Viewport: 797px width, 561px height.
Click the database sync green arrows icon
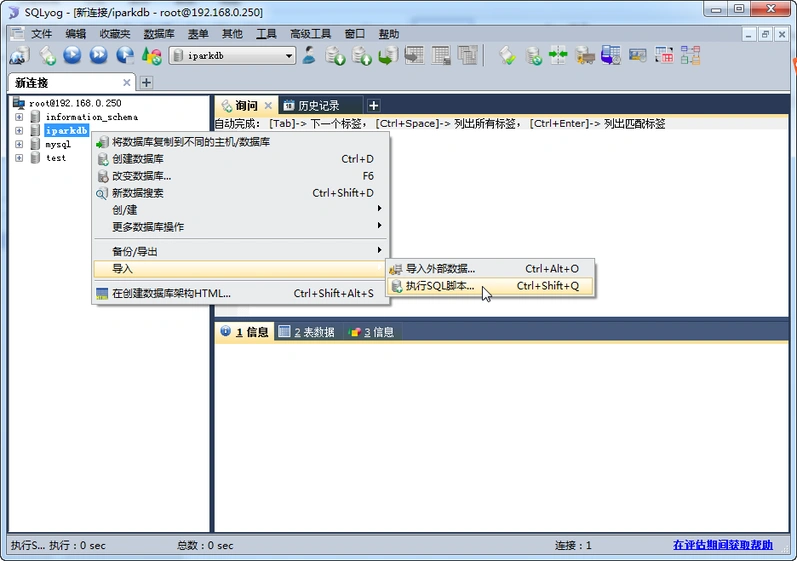(558, 55)
